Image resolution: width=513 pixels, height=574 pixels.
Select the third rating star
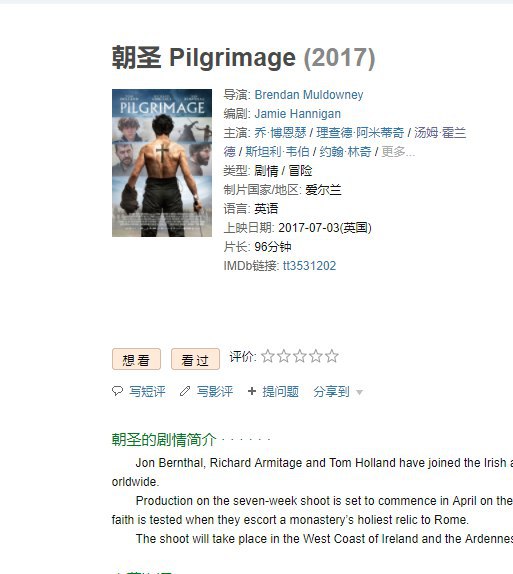coord(300,356)
